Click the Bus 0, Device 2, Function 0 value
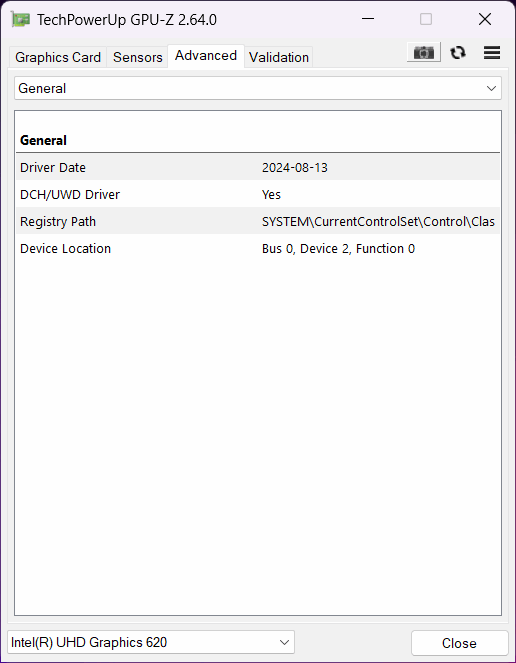 pos(338,249)
